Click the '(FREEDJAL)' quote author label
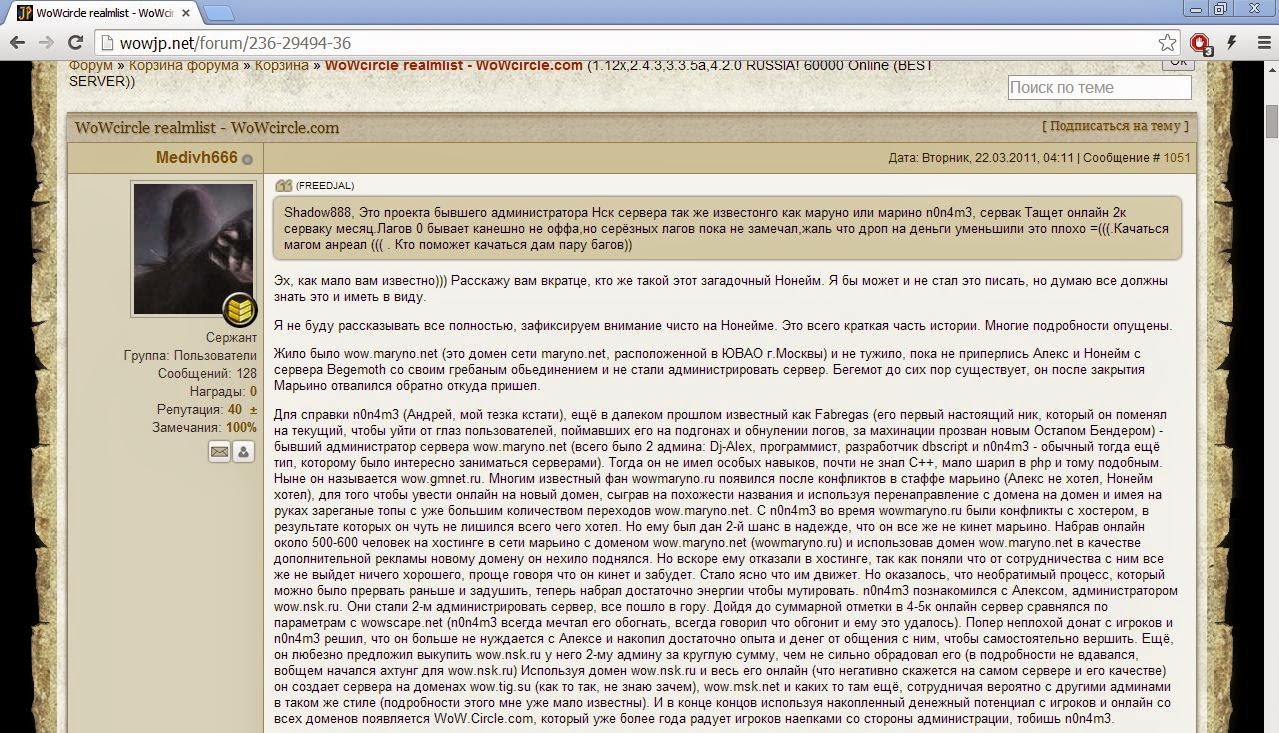 point(325,185)
